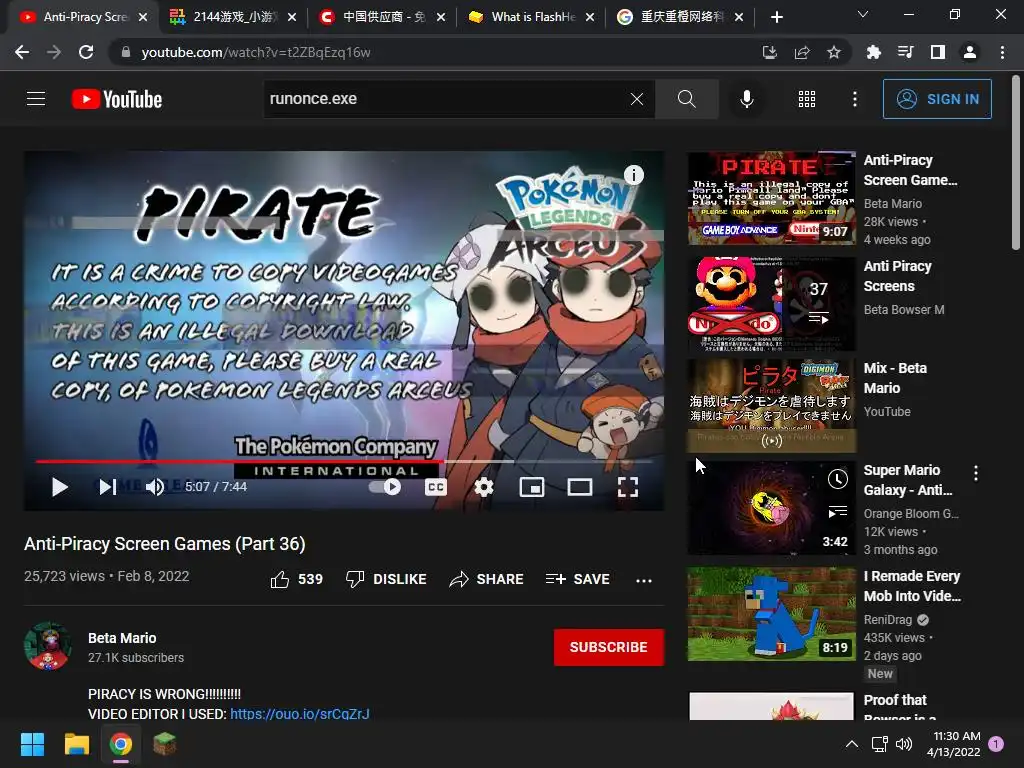The width and height of the screenshot is (1024, 768).
Task: Enable miniplayer mode
Action: click(x=532, y=487)
